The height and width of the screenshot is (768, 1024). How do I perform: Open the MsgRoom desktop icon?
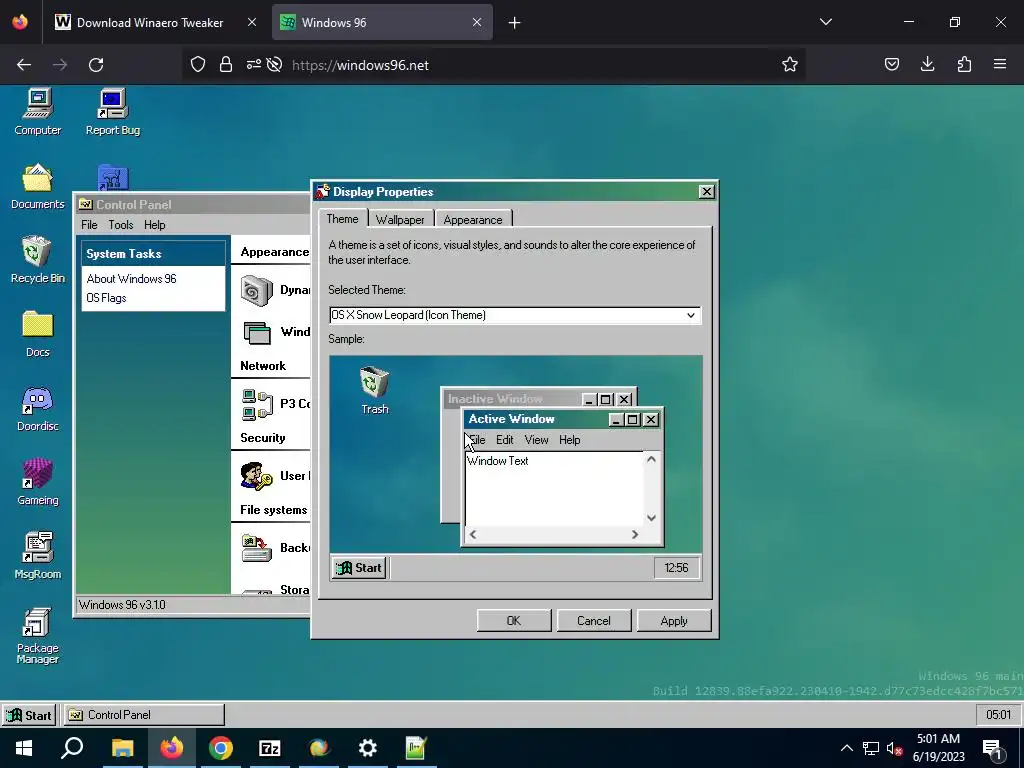[37, 556]
